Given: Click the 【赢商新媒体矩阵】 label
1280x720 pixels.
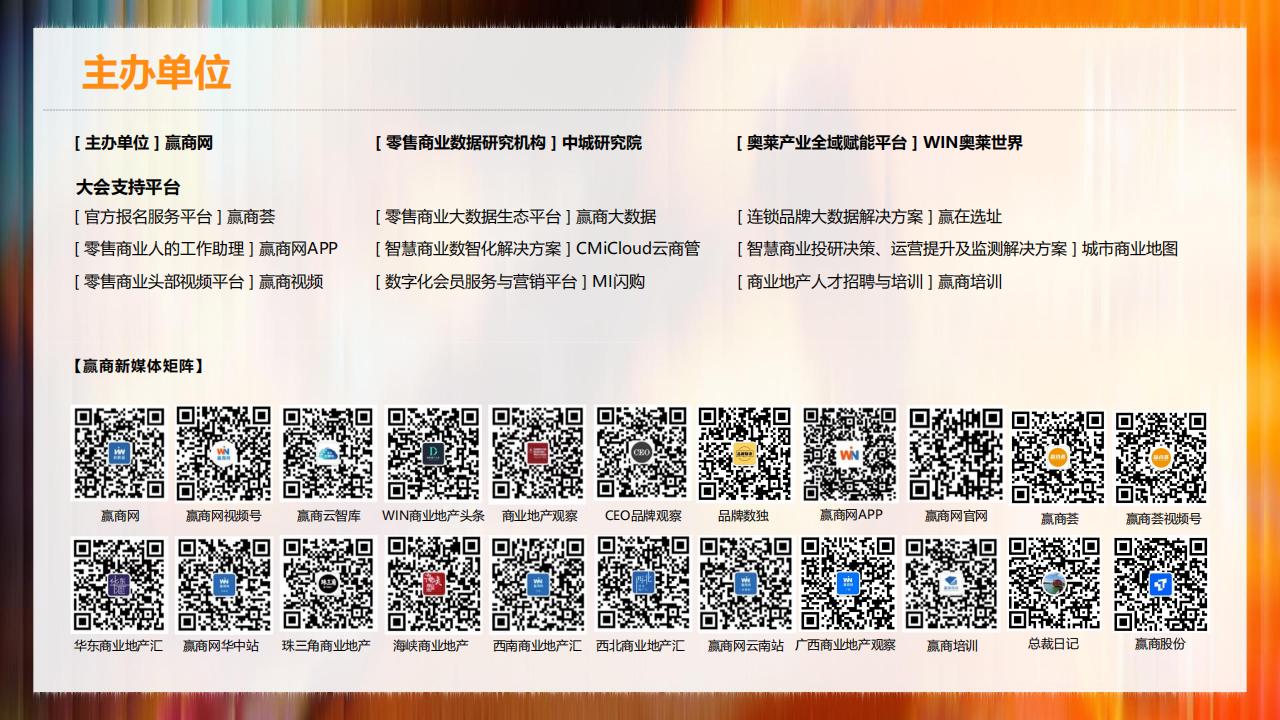Looking at the screenshot, I should (x=139, y=366).
